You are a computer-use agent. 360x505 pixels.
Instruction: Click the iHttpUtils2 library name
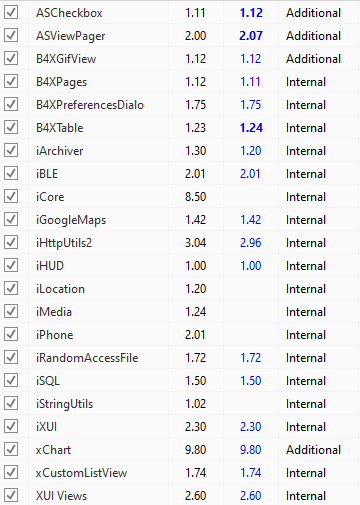coord(64,243)
